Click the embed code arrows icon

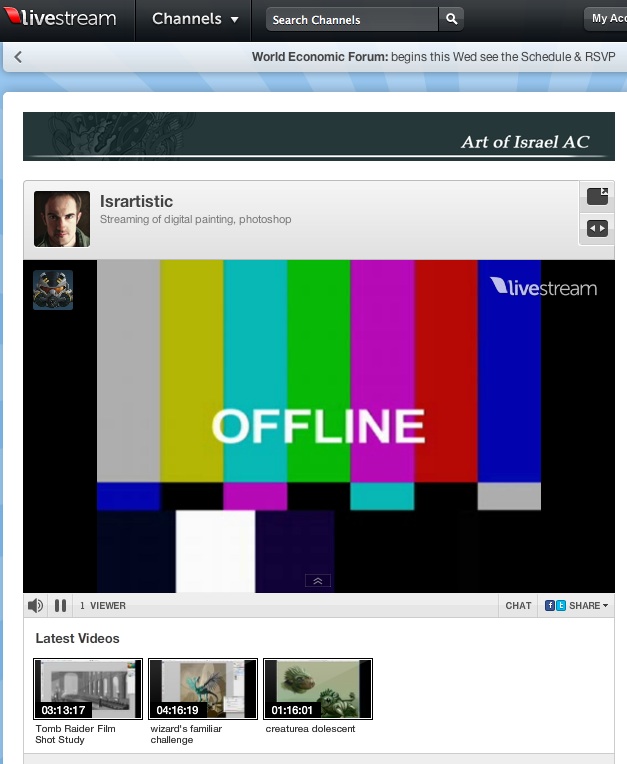pos(597,229)
